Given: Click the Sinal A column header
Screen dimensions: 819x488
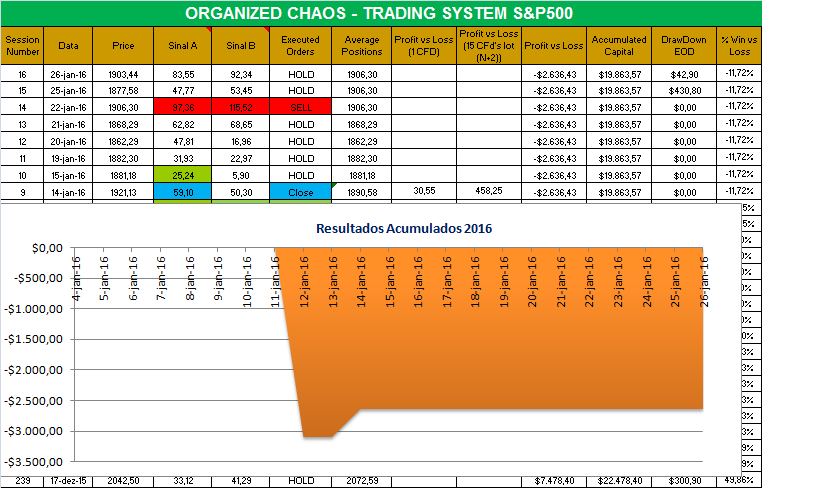Looking at the screenshot, I should (x=183, y=46).
